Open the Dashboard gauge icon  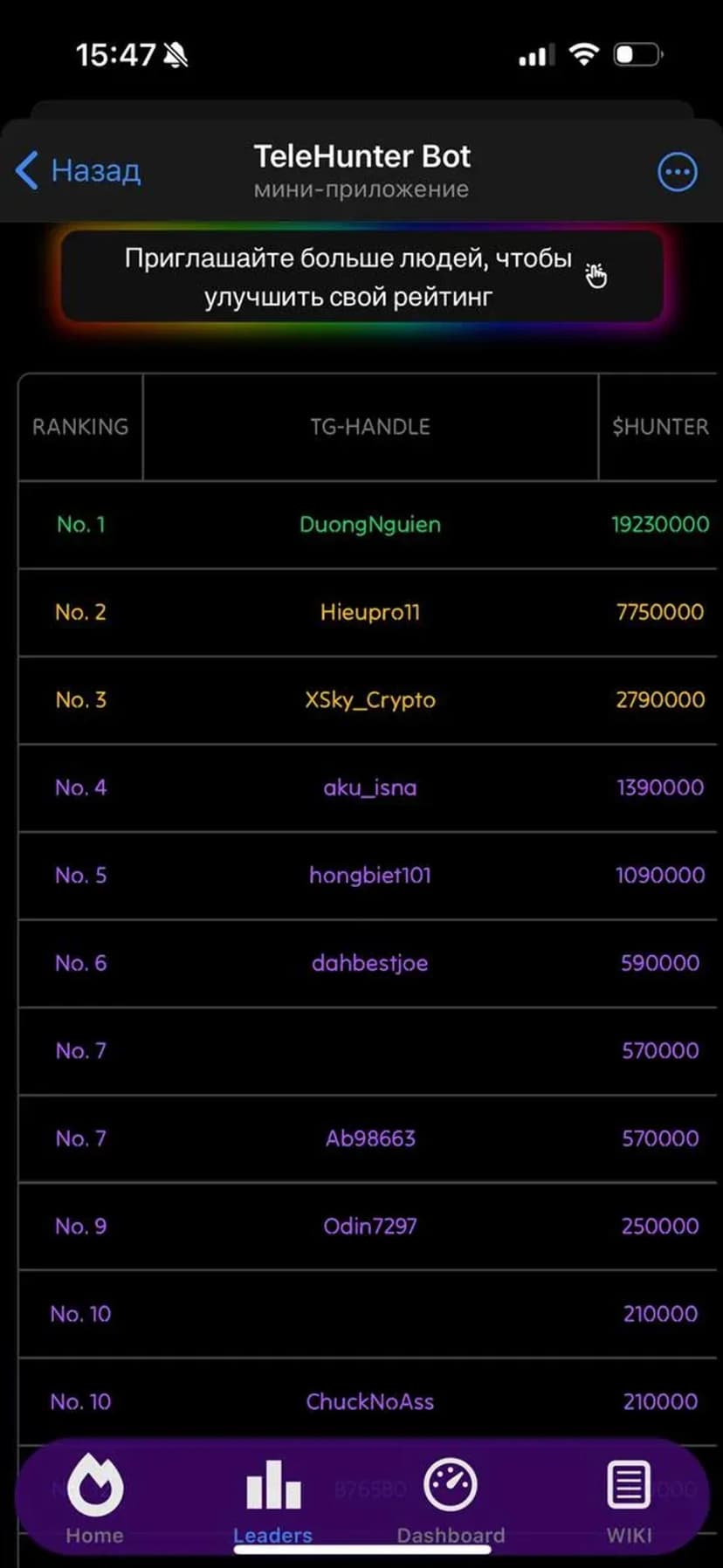coord(451,1484)
